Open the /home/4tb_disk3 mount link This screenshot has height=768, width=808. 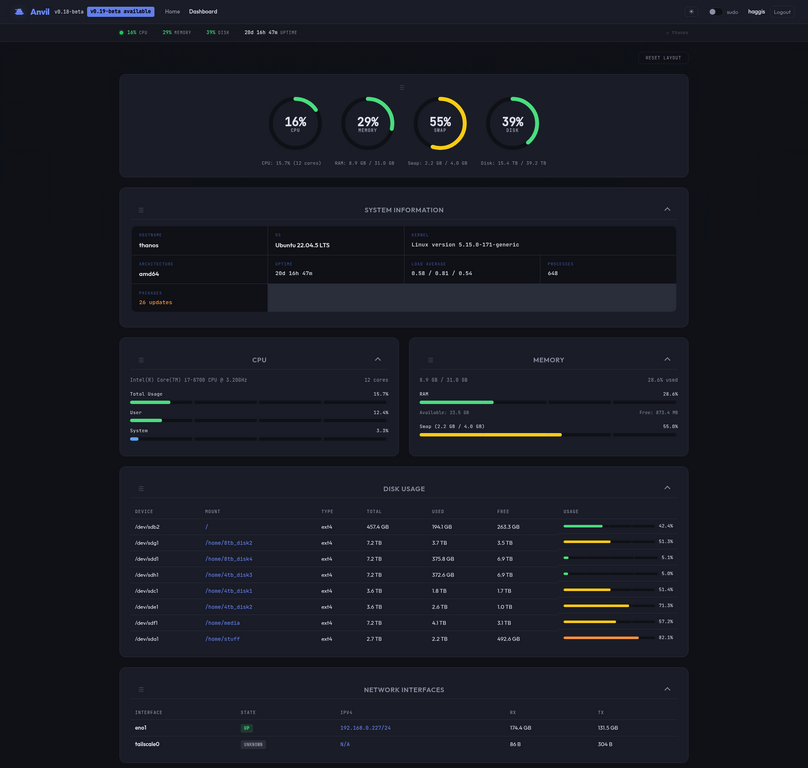point(229,575)
